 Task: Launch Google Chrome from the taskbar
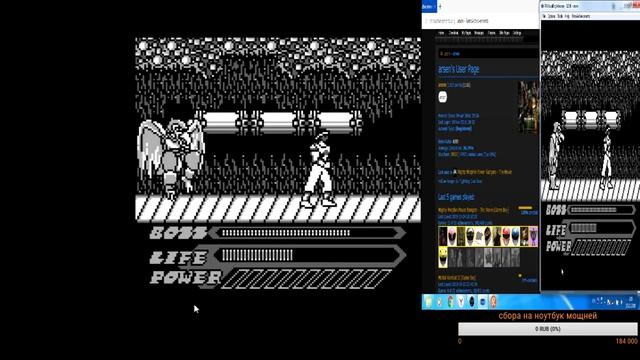450,302
